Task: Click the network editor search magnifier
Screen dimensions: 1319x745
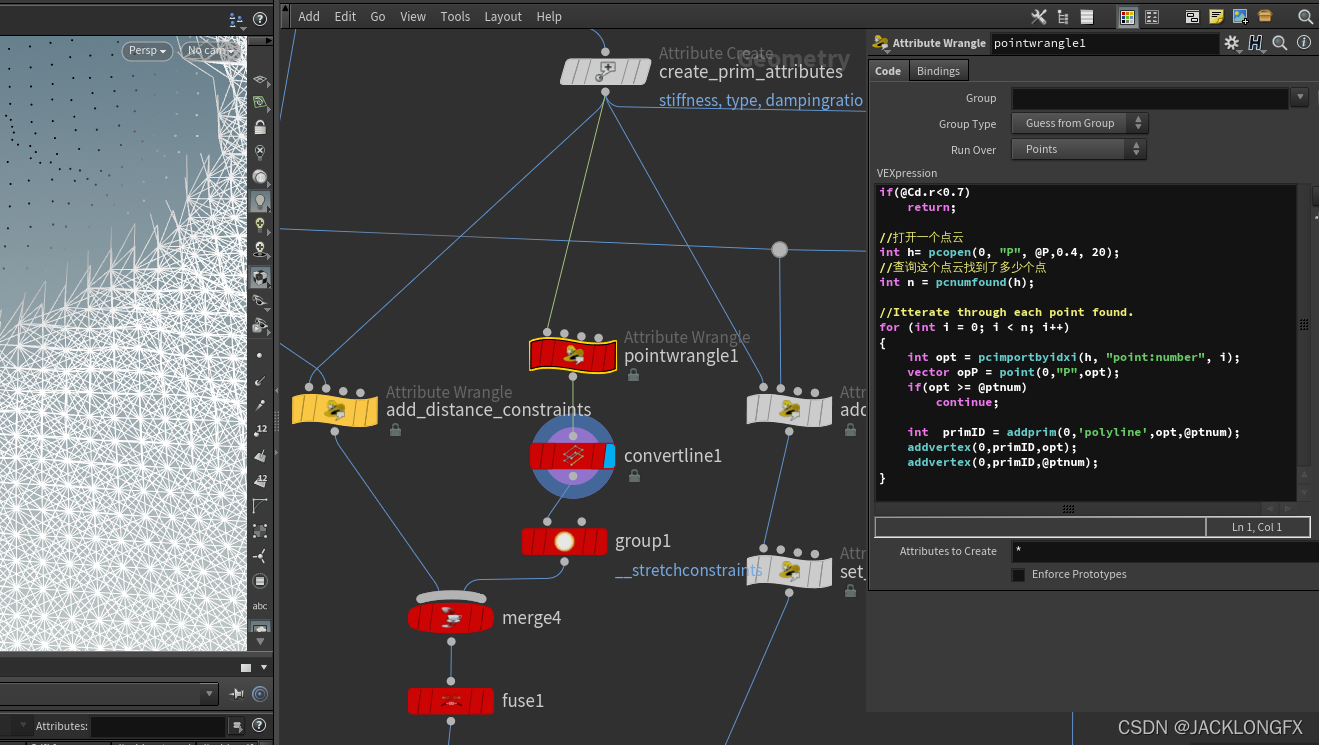Action: tap(1305, 17)
